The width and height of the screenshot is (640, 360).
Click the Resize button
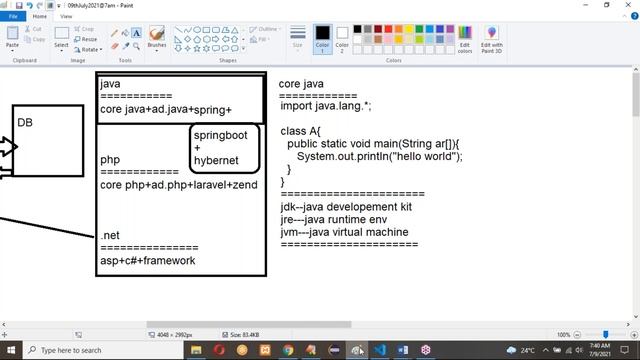(86, 39)
